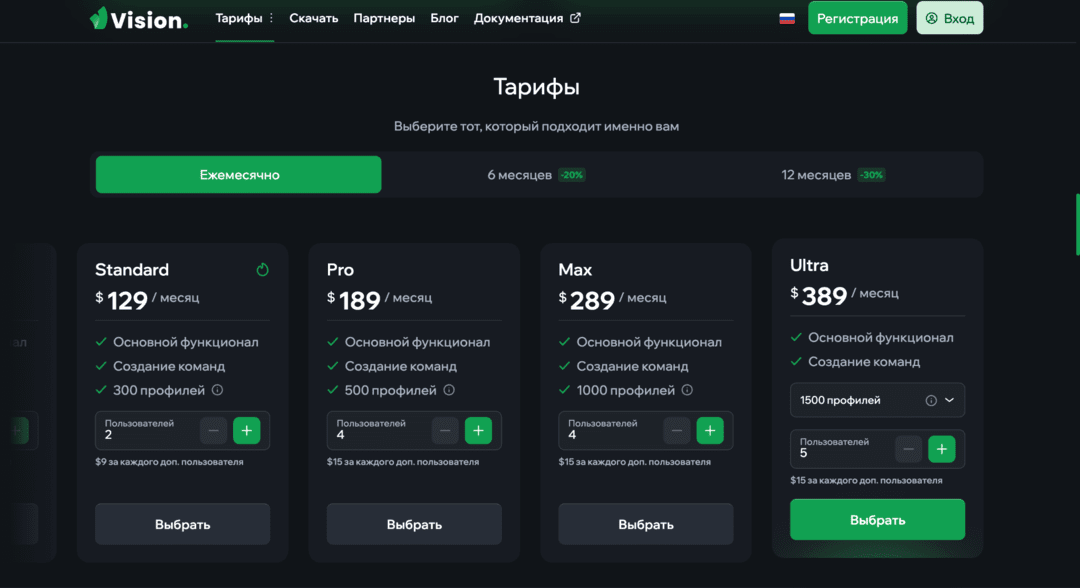Switch to 6 месяцев billing

tap(536, 175)
